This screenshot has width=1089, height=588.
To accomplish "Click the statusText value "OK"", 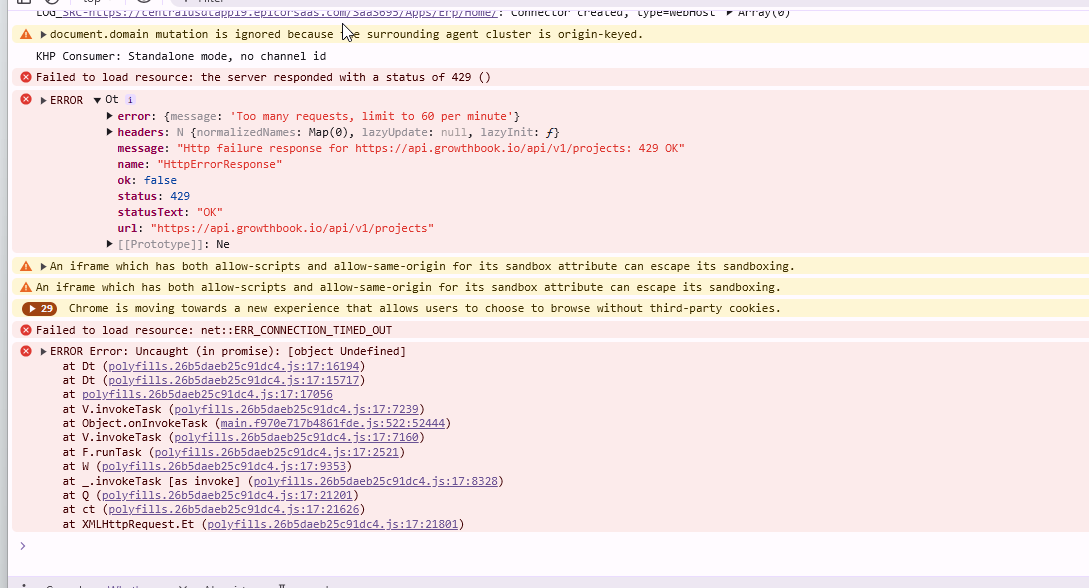I will click(210, 212).
